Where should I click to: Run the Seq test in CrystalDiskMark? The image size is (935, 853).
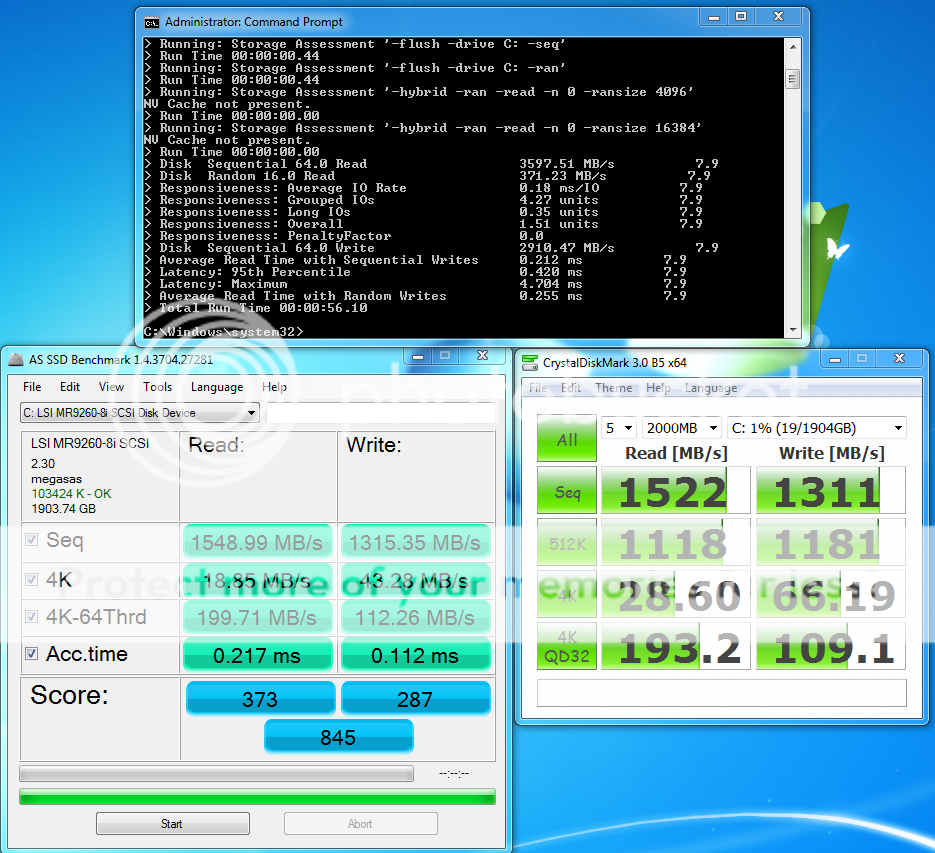[566, 490]
